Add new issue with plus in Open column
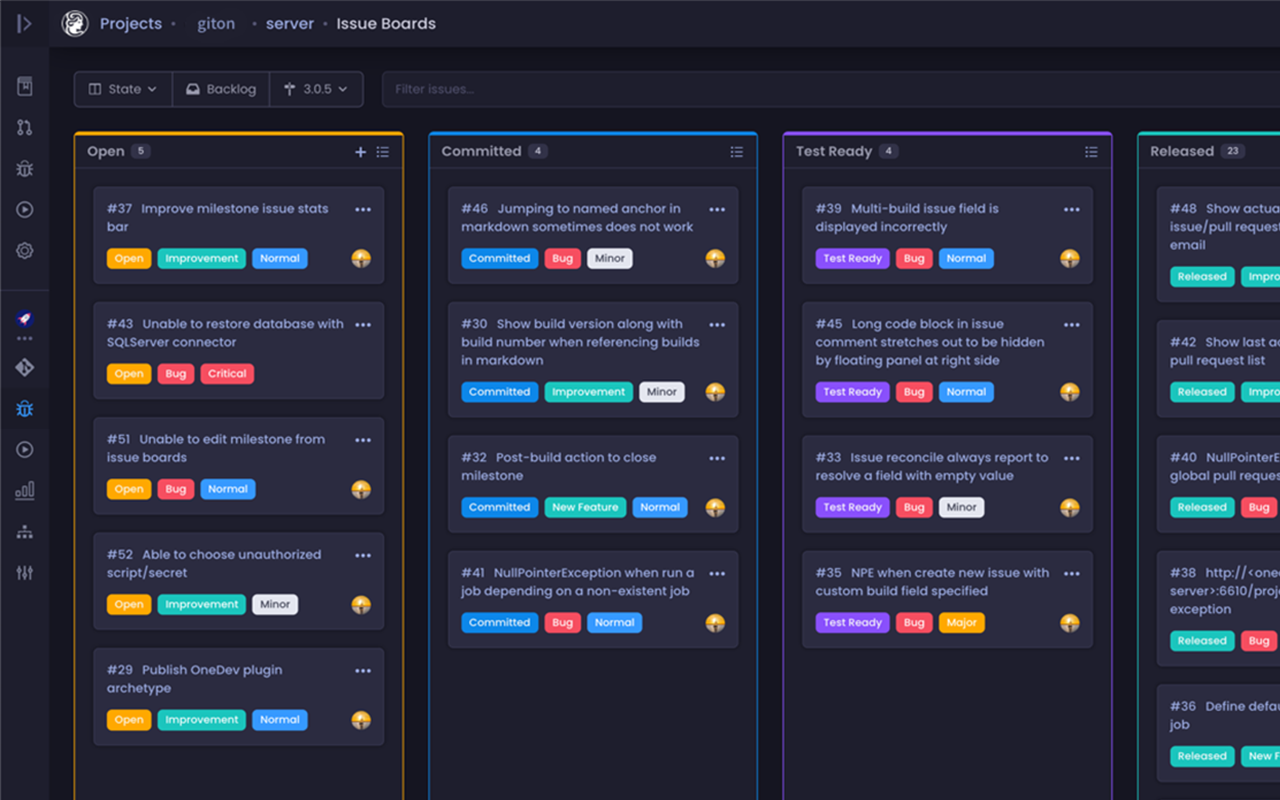Image resolution: width=1280 pixels, height=800 pixels. tap(361, 152)
